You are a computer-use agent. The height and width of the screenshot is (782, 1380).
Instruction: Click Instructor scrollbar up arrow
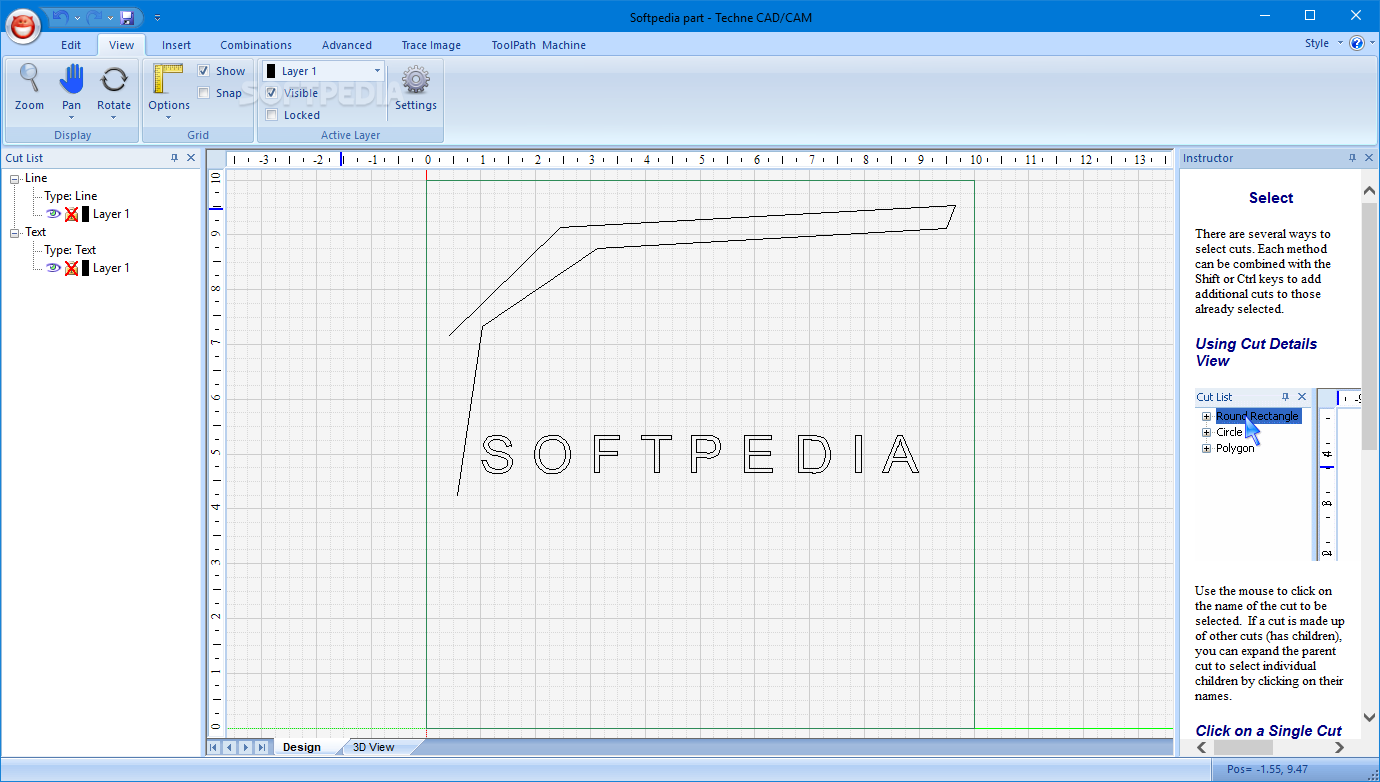pos(1369,190)
